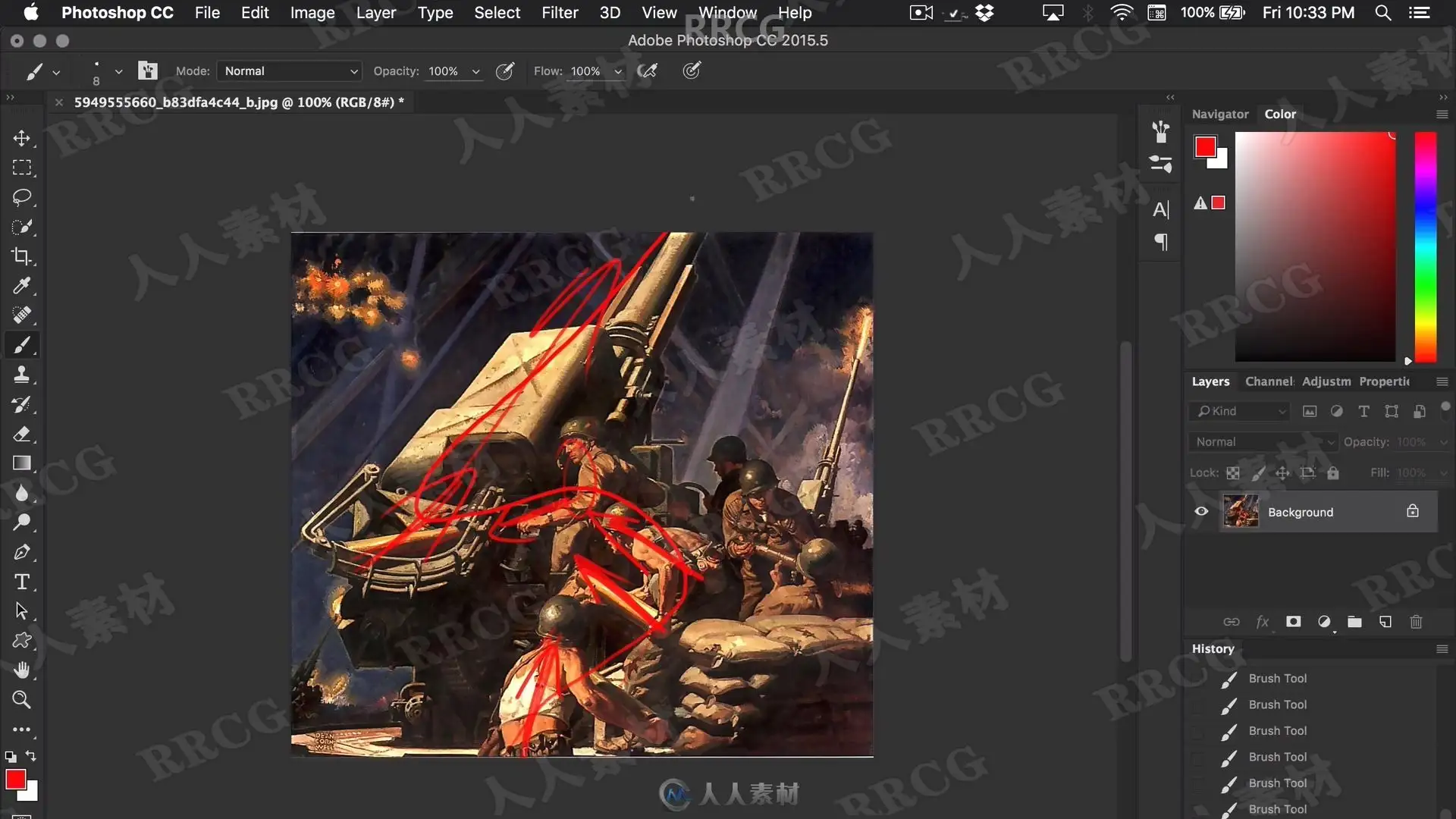Switch to the Channels tab
The width and height of the screenshot is (1456, 819).
[1269, 381]
